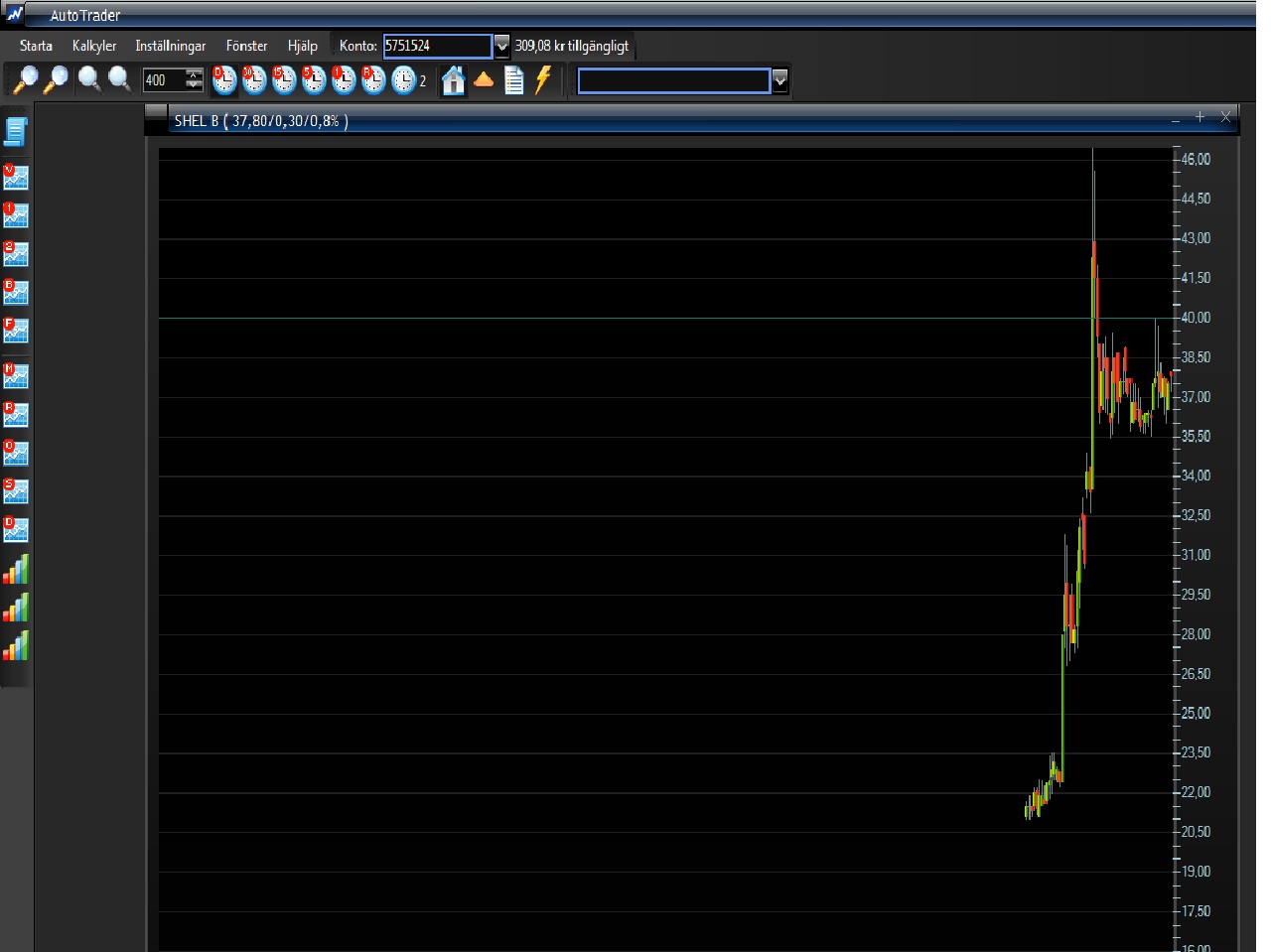Viewport: 1271px width, 952px height.
Task: Select the 15-minute clock interval icon
Action: coord(284,80)
